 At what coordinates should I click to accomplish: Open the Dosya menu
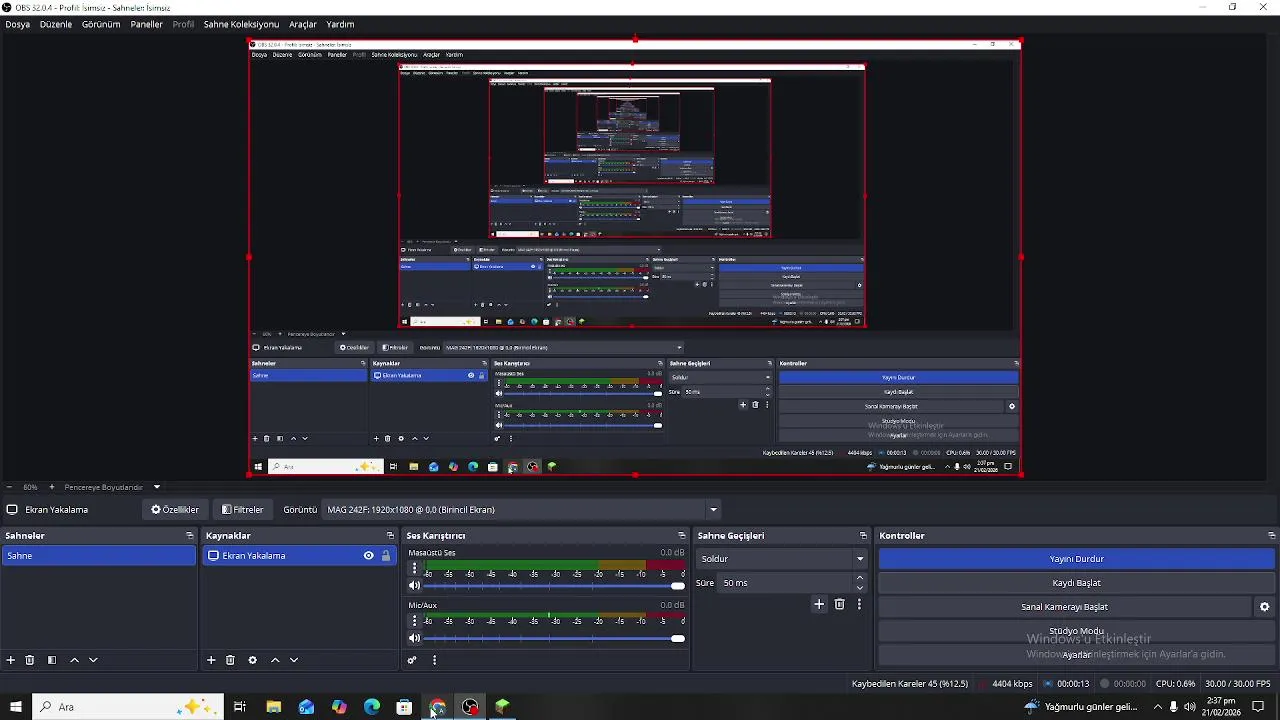click(x=18, y=24)
